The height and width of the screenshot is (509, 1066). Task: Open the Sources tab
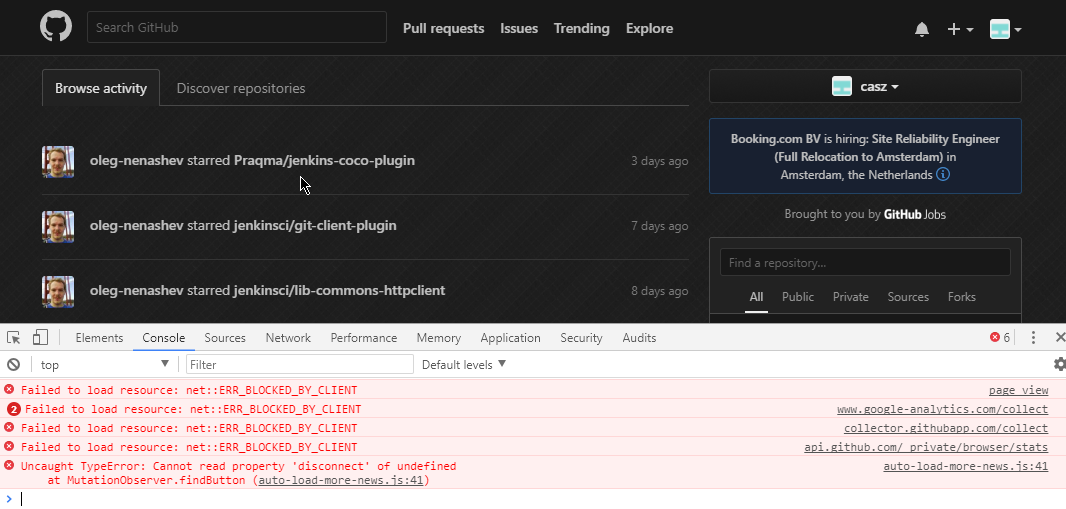point(225,338)
